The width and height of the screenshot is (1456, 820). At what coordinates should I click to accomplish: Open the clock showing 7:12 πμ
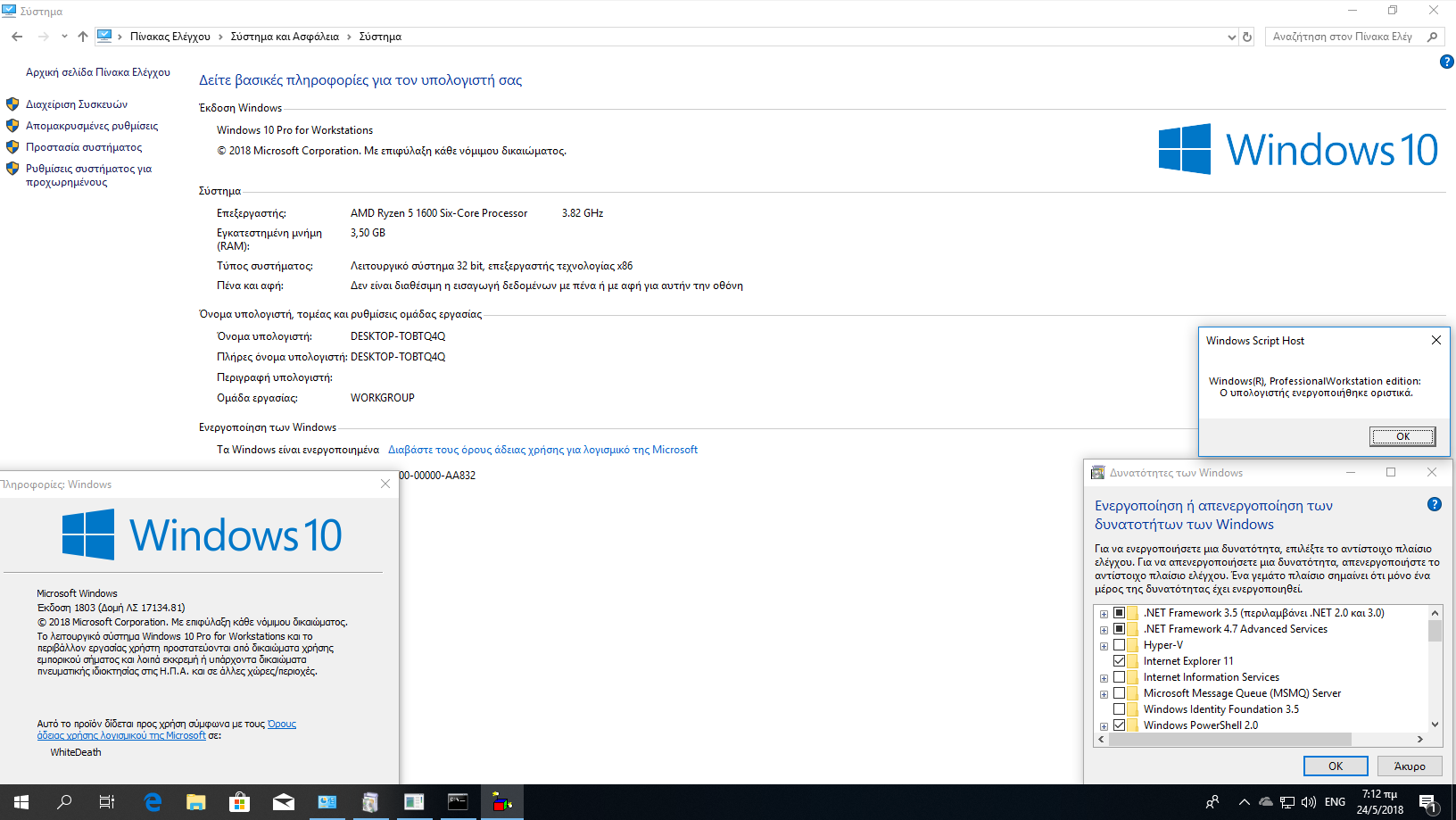pyautogui.click(x=1379, y=802)
